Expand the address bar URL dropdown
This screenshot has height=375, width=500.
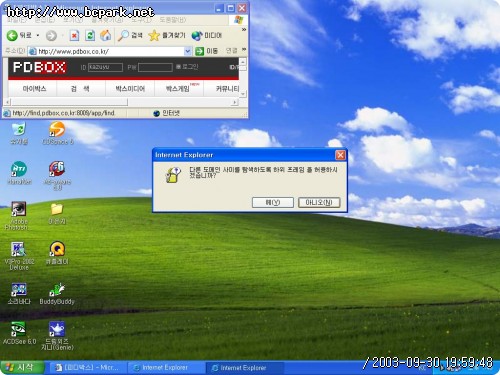pyautogui.click(x=187, y=51)
